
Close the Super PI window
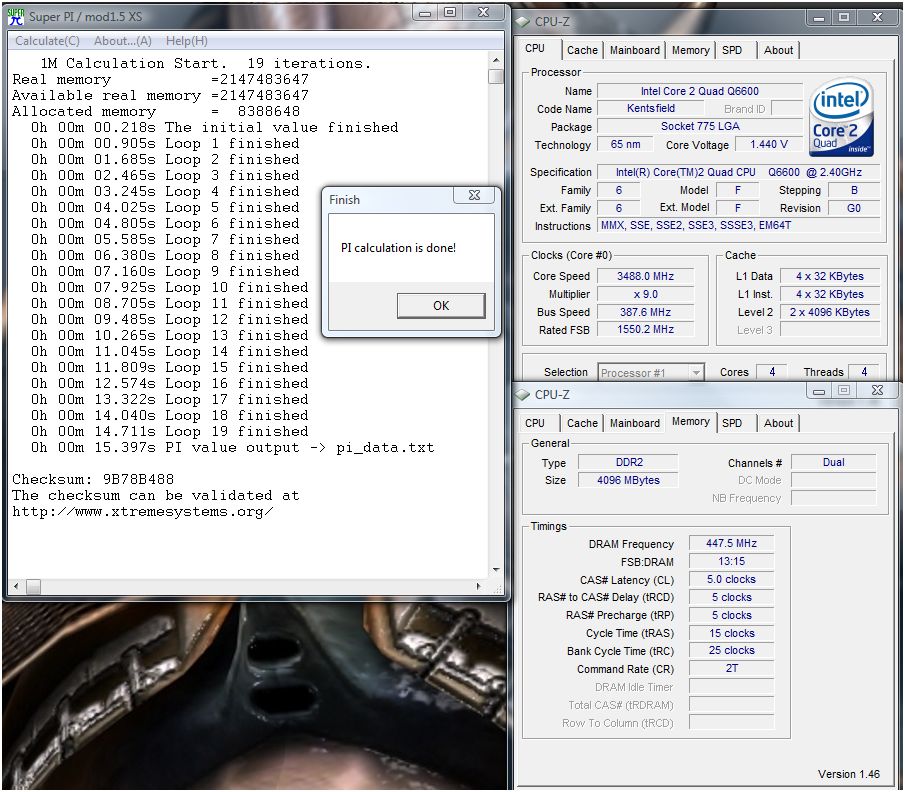484,13
